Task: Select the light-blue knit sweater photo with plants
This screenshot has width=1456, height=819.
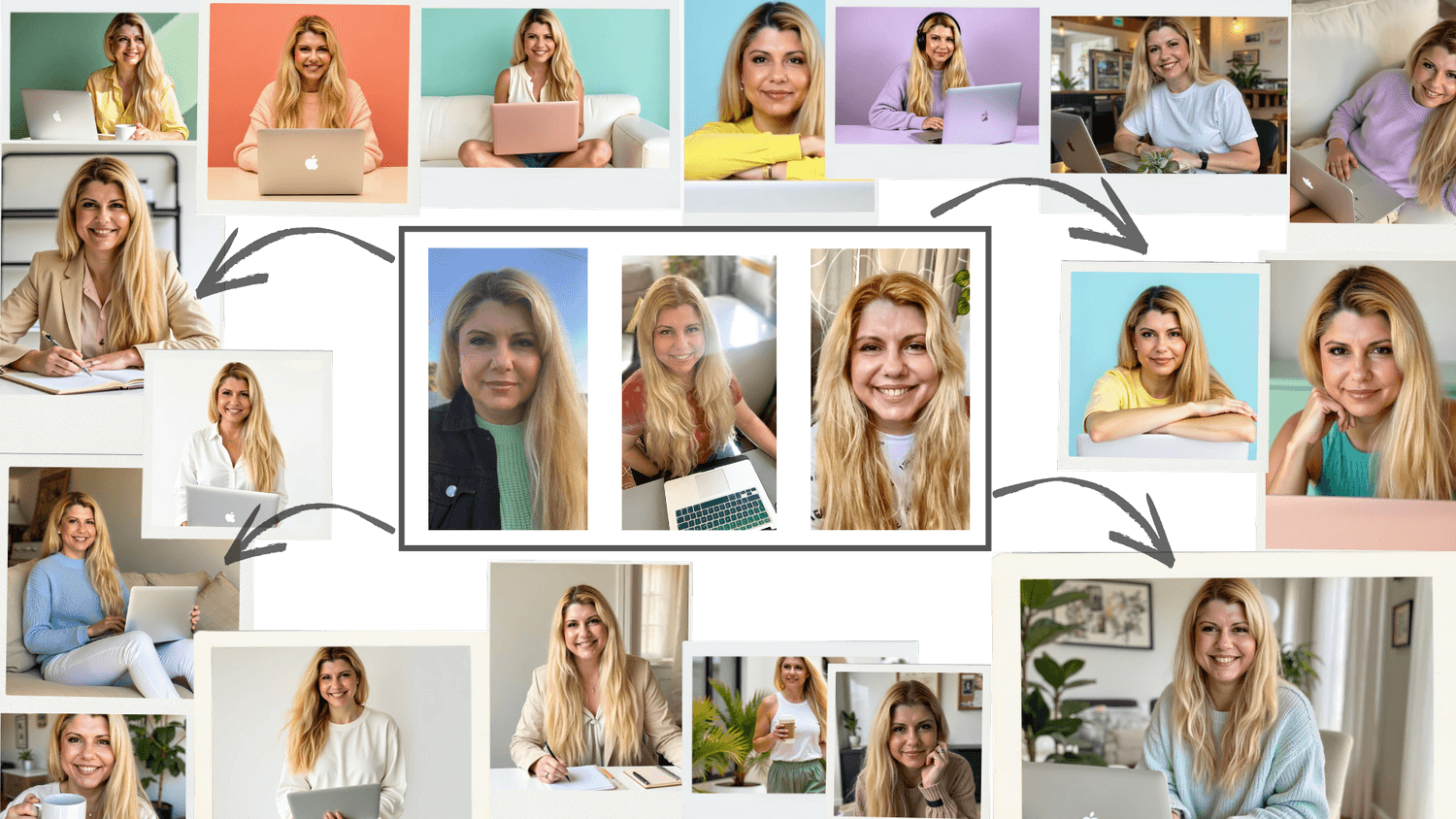Action: coord(1226,699)
